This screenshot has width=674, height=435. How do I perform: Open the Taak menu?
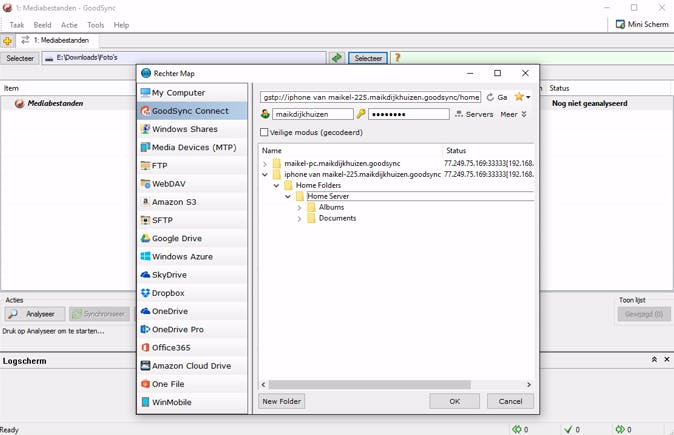17,25
